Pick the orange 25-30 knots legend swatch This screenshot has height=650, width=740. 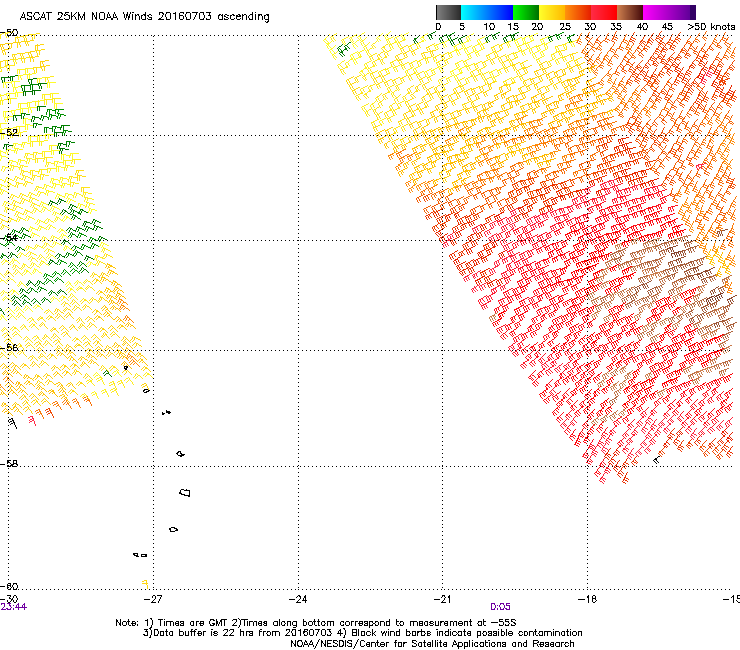point(578,12)
